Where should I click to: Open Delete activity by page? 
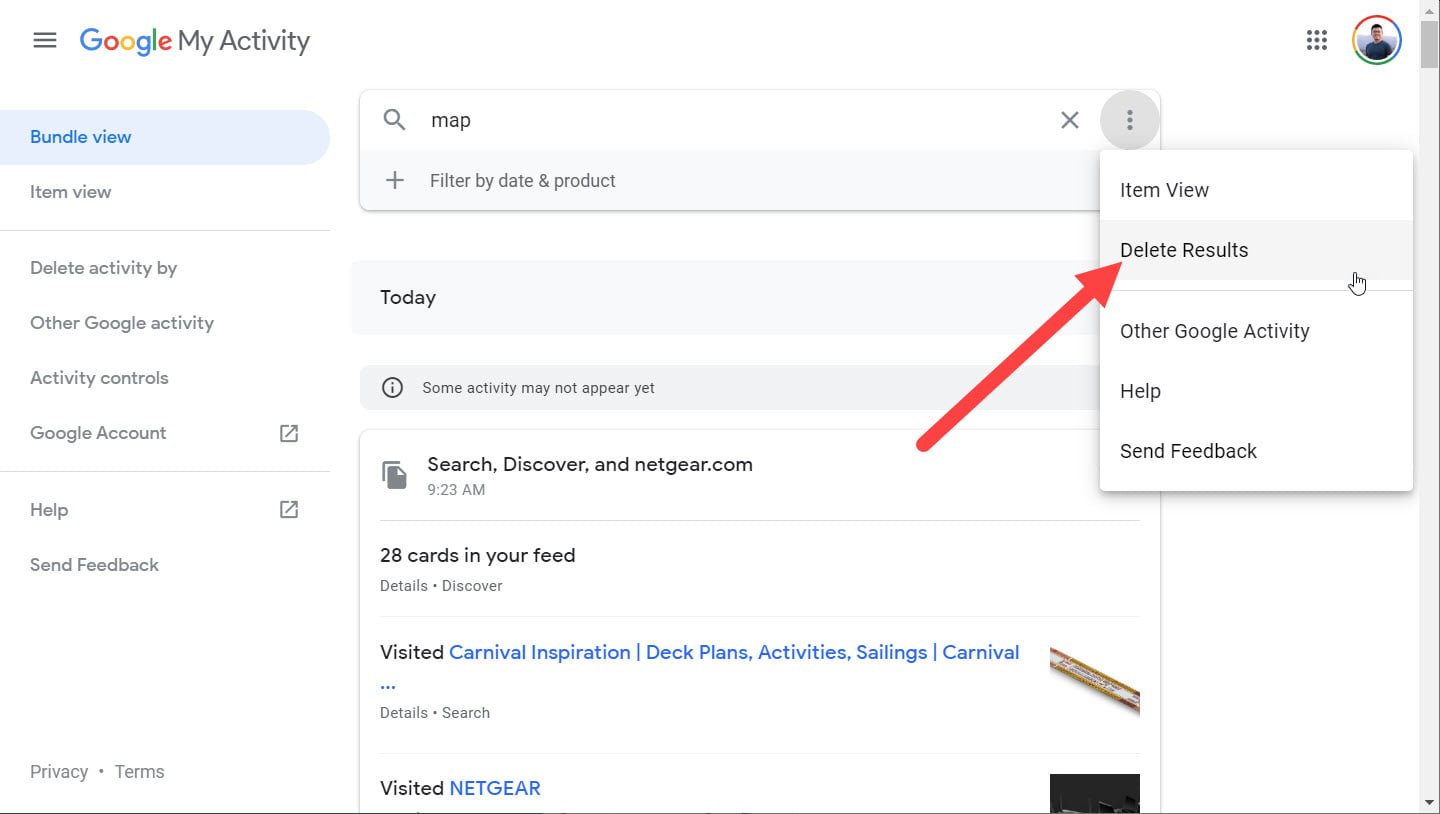click(103, 267)
